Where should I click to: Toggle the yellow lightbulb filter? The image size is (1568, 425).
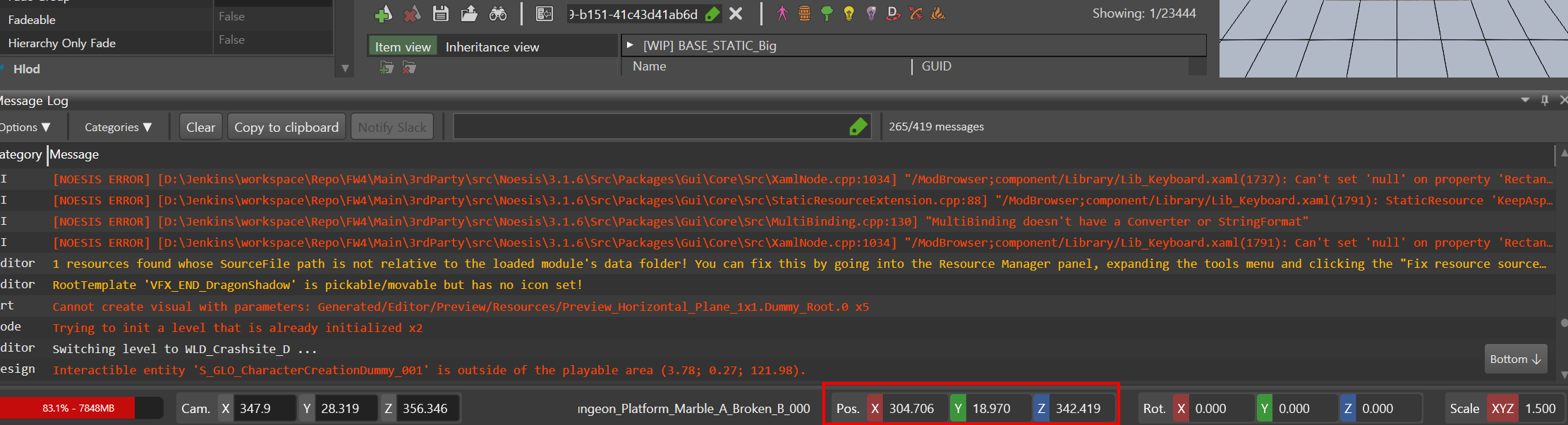click(849, 13)
